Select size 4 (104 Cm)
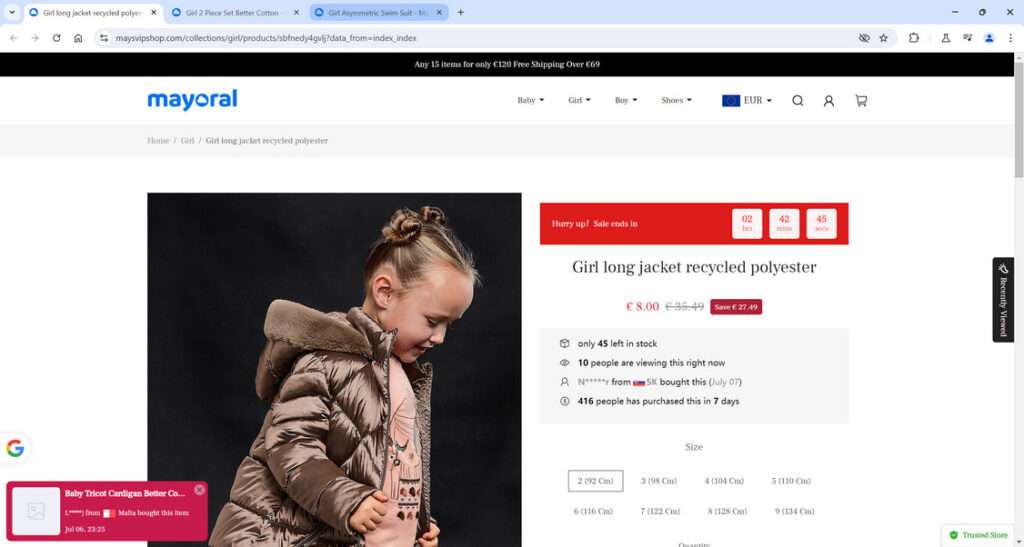 point(724,481)
